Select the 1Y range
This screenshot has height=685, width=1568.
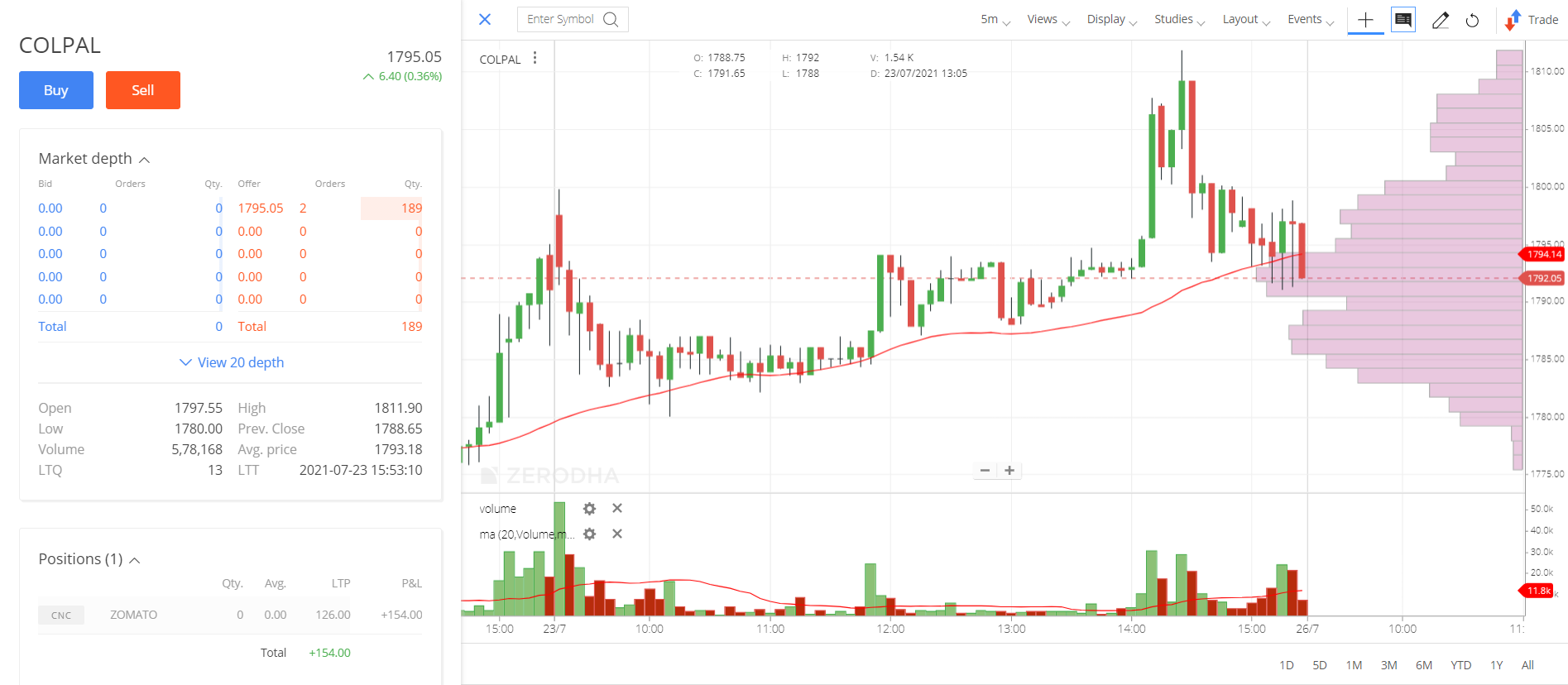(x=1497, y=665)
